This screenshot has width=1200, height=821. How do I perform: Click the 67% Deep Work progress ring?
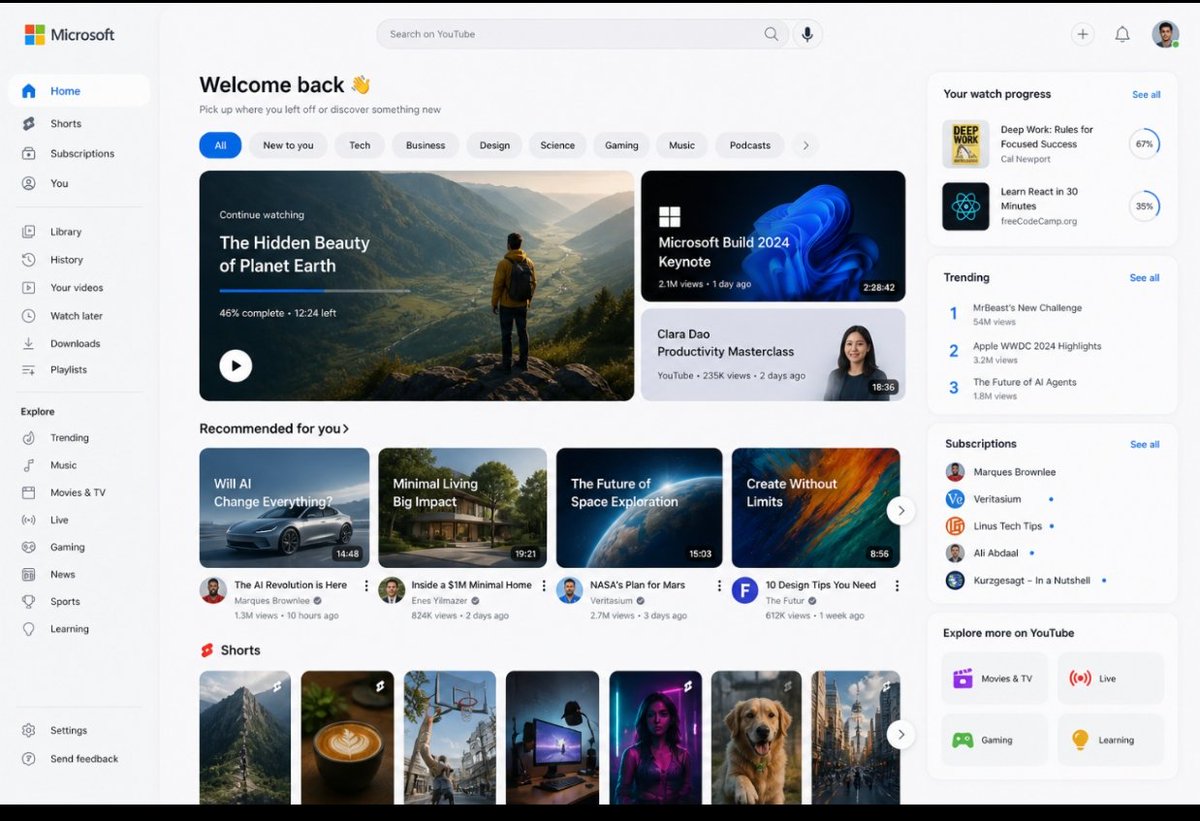pos(1144,144)
